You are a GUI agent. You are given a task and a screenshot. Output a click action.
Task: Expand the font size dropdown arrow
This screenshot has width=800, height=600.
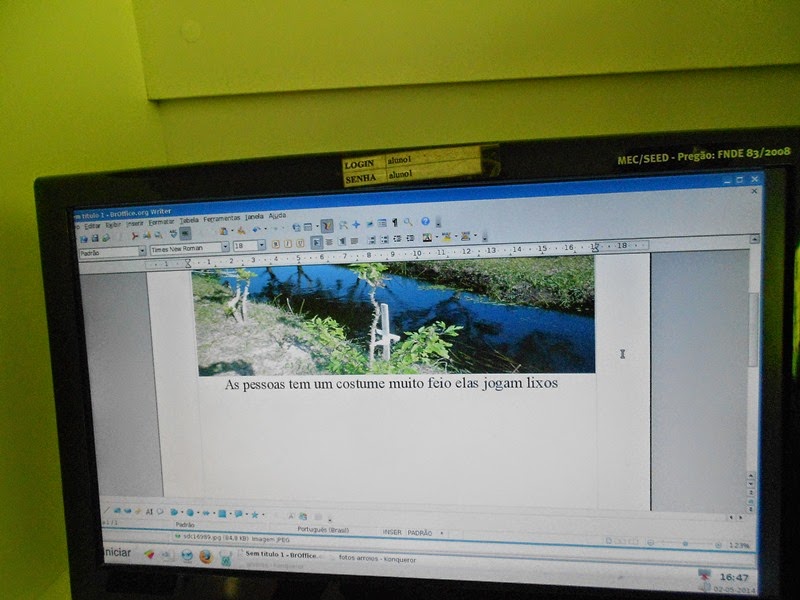click(x=262, y=245)
